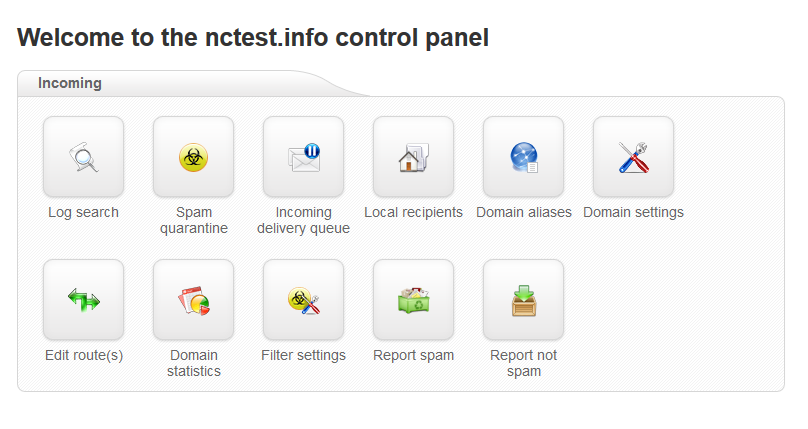
Task: Select the Local recipients house icon
Action: pos(413,157)
